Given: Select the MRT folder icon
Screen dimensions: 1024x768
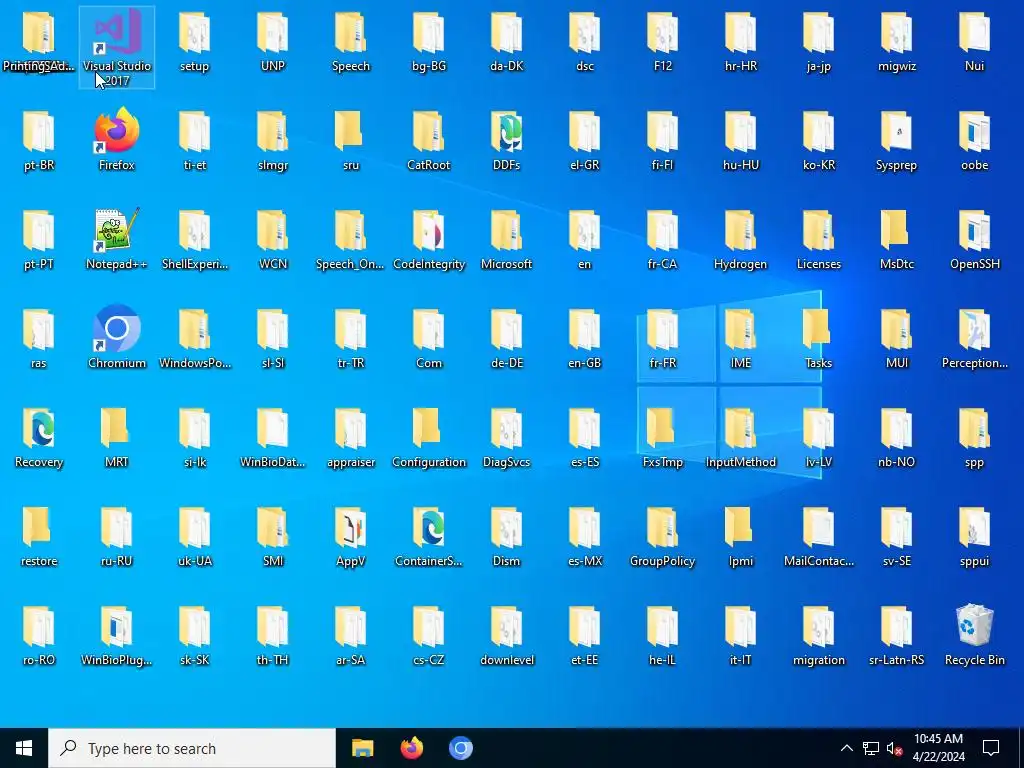Looking at the screenshot, I should pyautogui.click(x=117, y=437).
